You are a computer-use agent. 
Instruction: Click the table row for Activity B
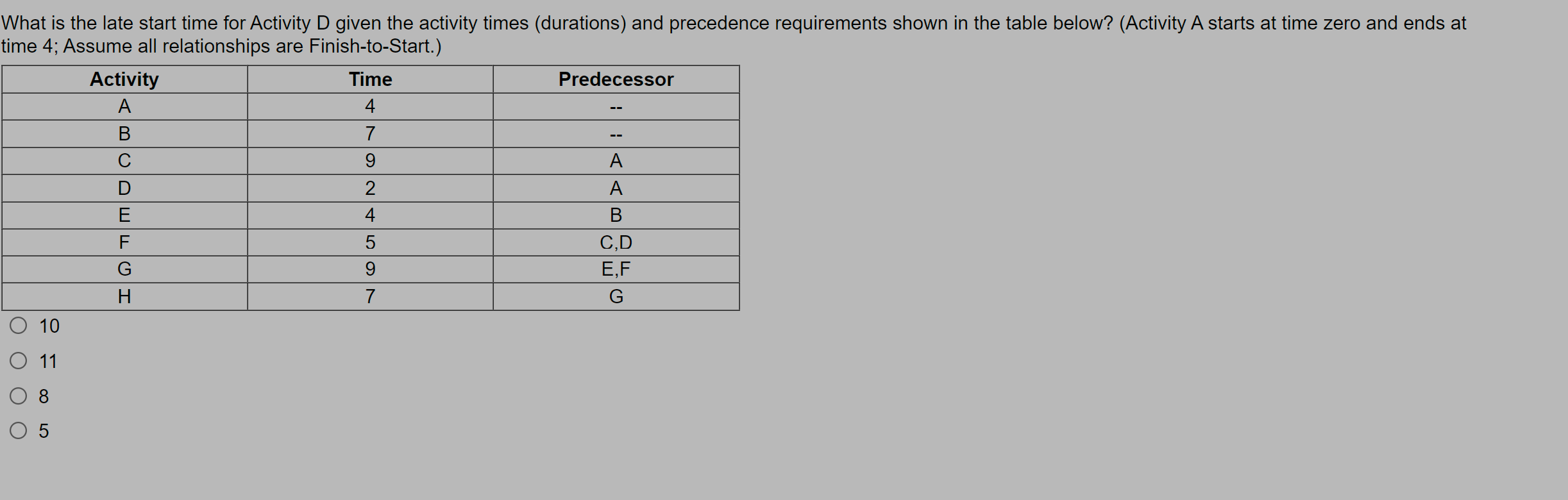click(x=124, y=133)
